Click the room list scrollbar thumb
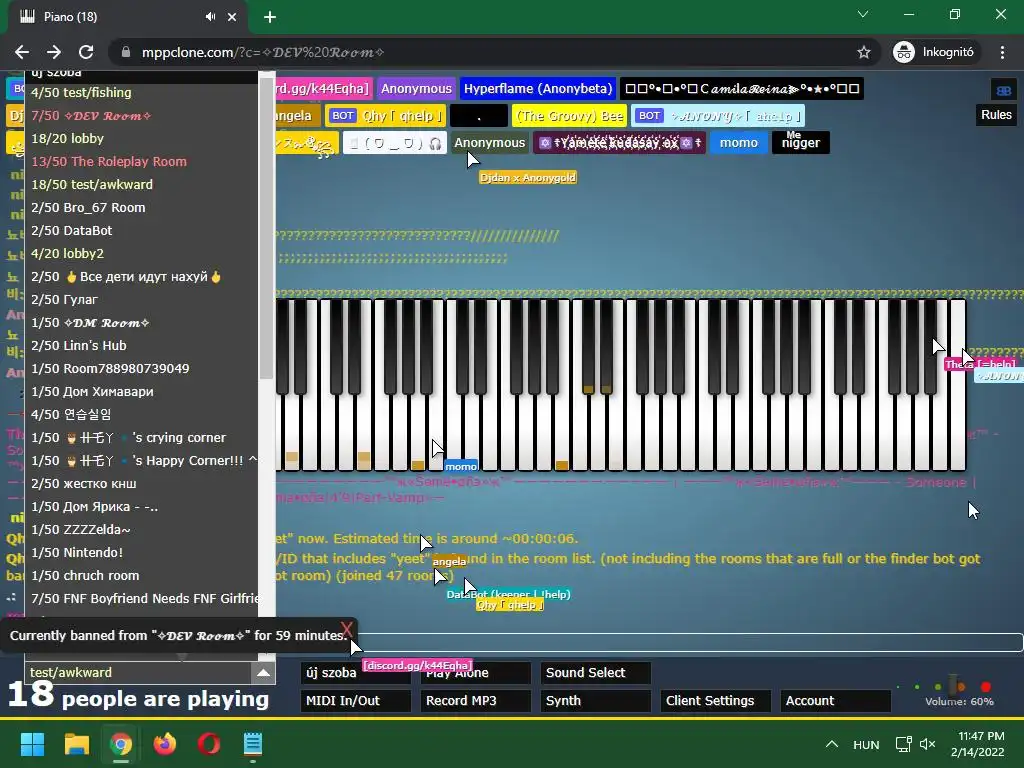Screen dimensions: 1024x768 tap(266, 230)
